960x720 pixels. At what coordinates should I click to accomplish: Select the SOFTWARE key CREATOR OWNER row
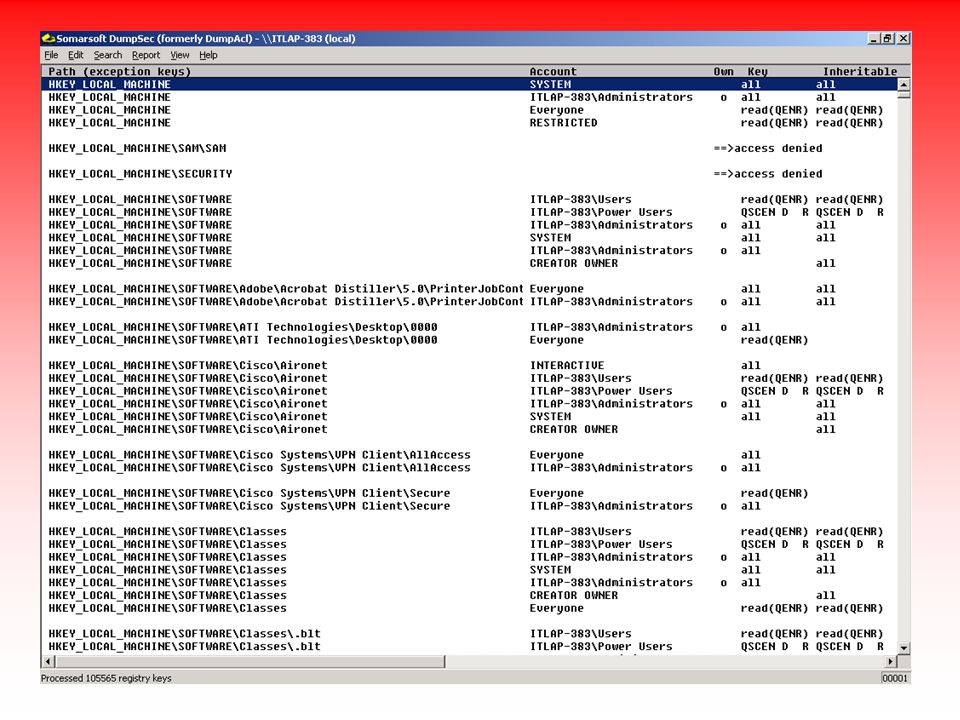[469, 263]
